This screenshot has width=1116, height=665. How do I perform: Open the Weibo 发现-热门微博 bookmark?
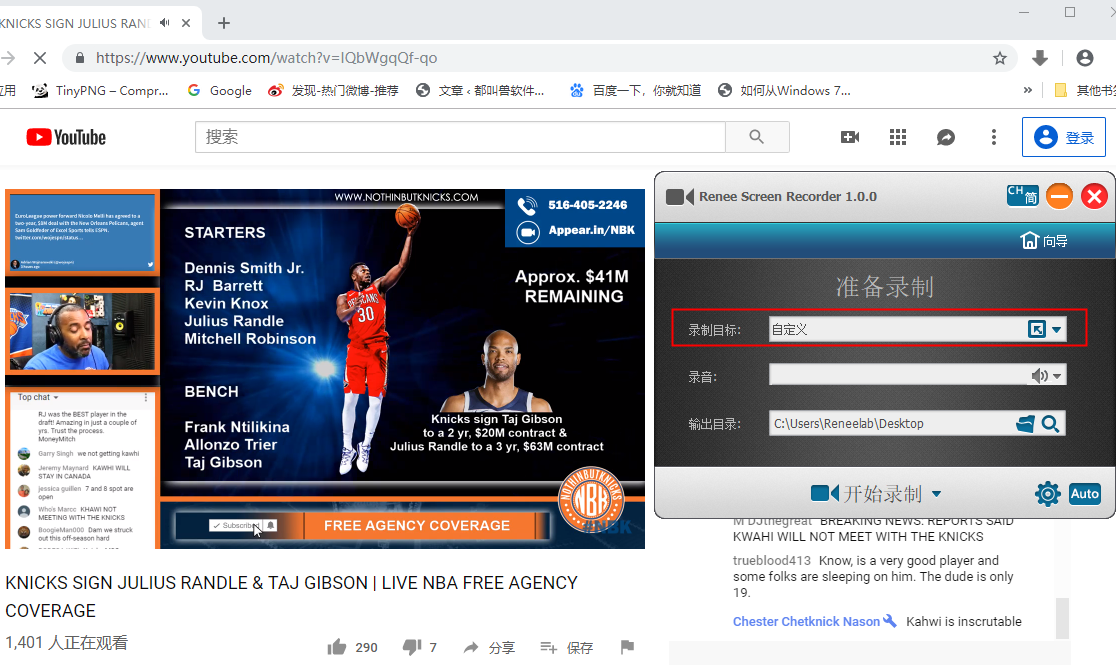[x=333, y=90]
